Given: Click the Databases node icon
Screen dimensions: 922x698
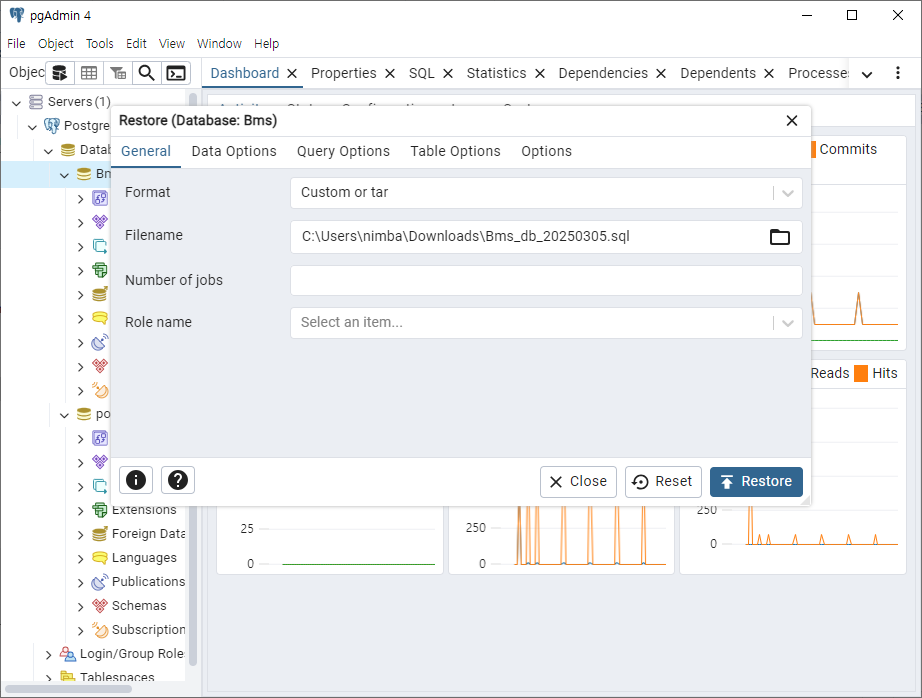Looking at the screenshot, I should [68, 150].
